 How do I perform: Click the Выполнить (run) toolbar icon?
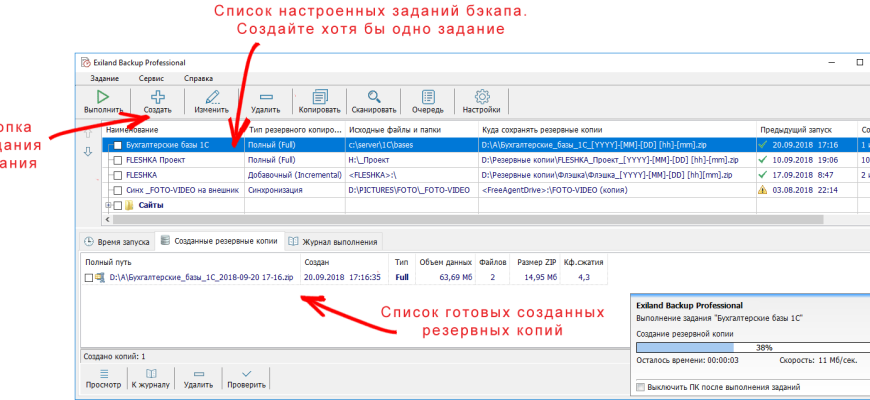(103, 98)
